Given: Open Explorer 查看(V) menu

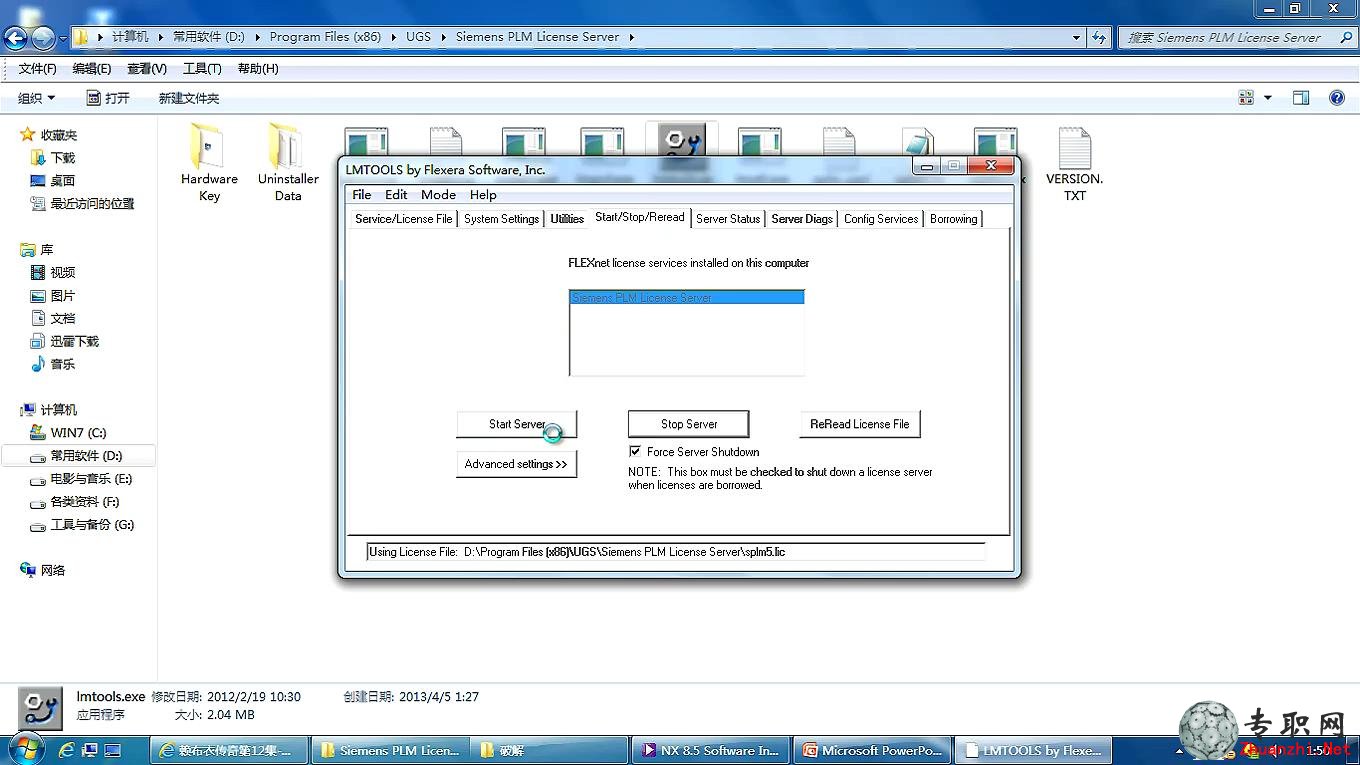Looking at the screenshot, I should [x=147, y=69].
